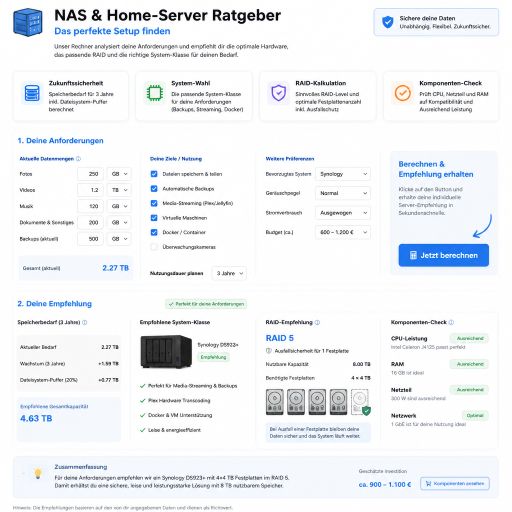This screenshot has height=512, width=512.
Task: Click the CPU-Leistung Ausreichend badge
Action: tap(469, 338)
